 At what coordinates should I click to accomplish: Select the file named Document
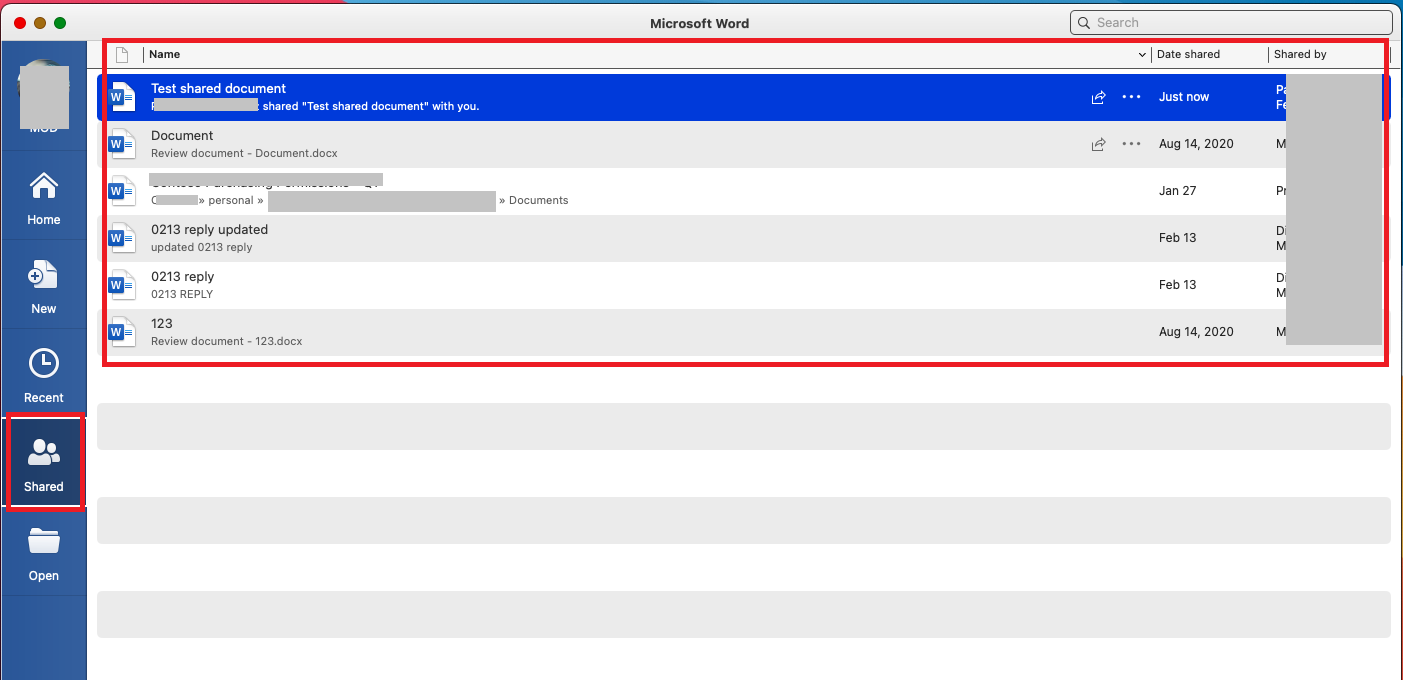click(x=182, y=135)
